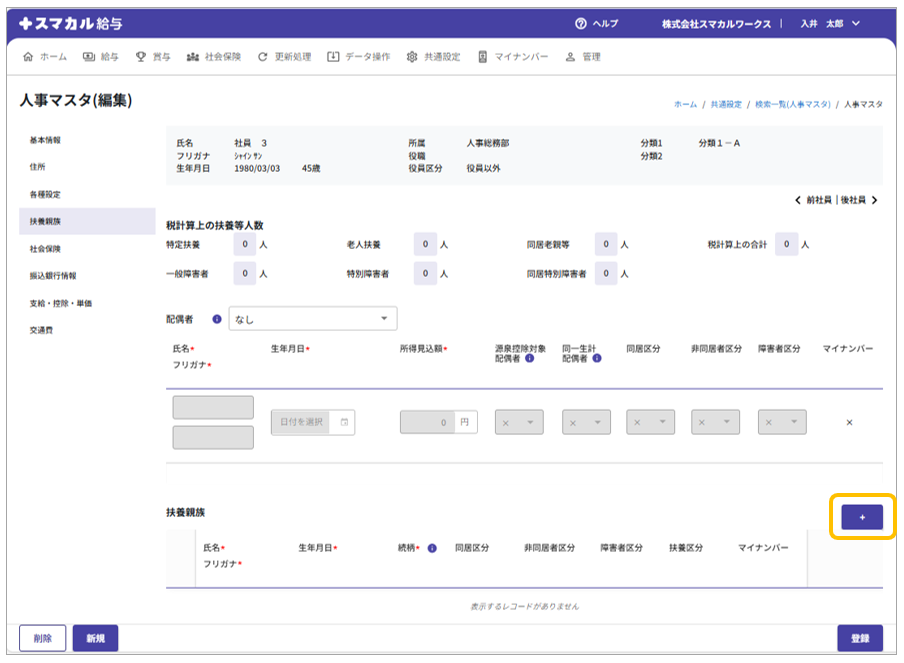Select 振込銀行情報 in the left sidebar
This screenshot has height=663, width=904.
point(53,275)
